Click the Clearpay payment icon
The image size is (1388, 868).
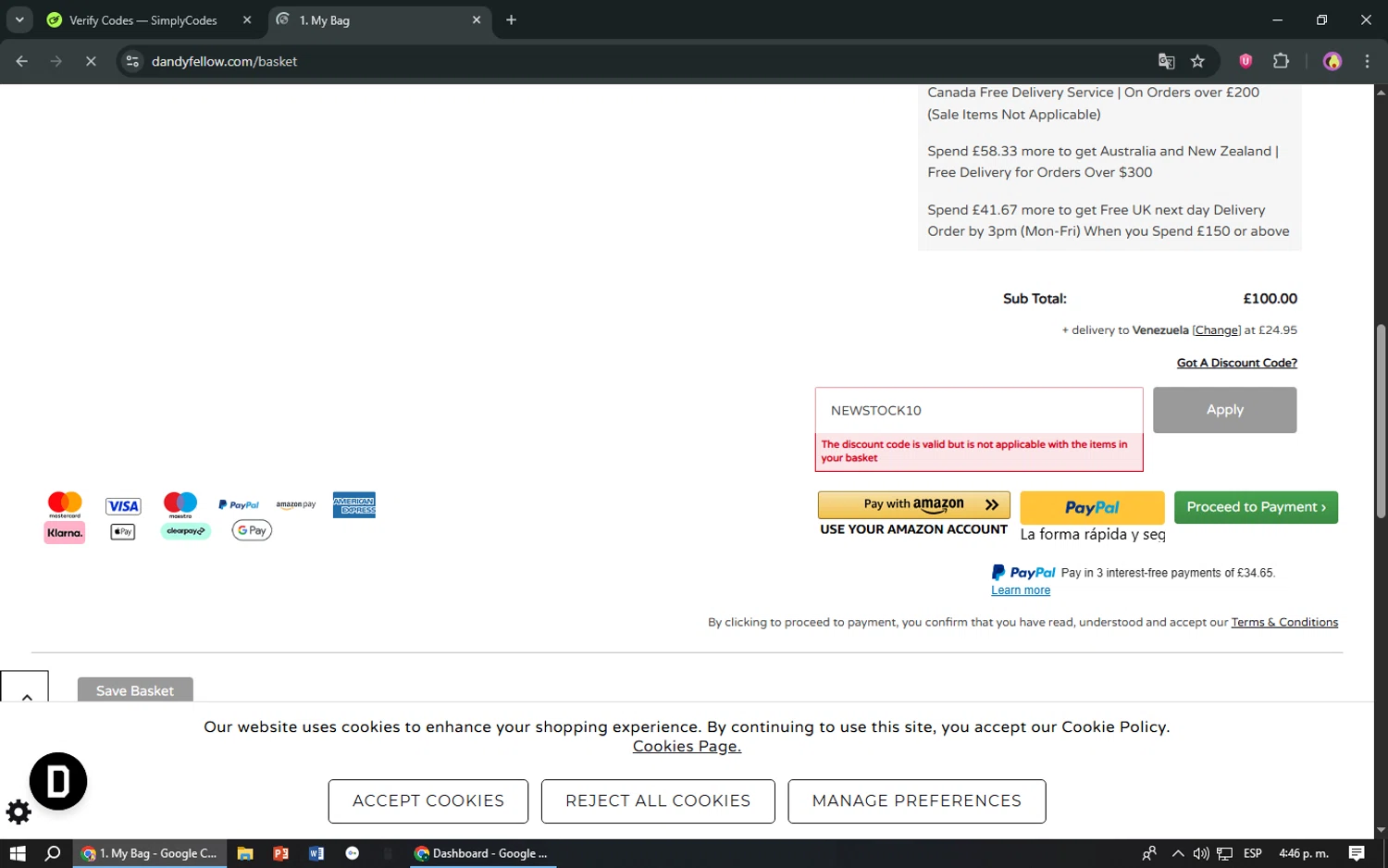point(186,531)
